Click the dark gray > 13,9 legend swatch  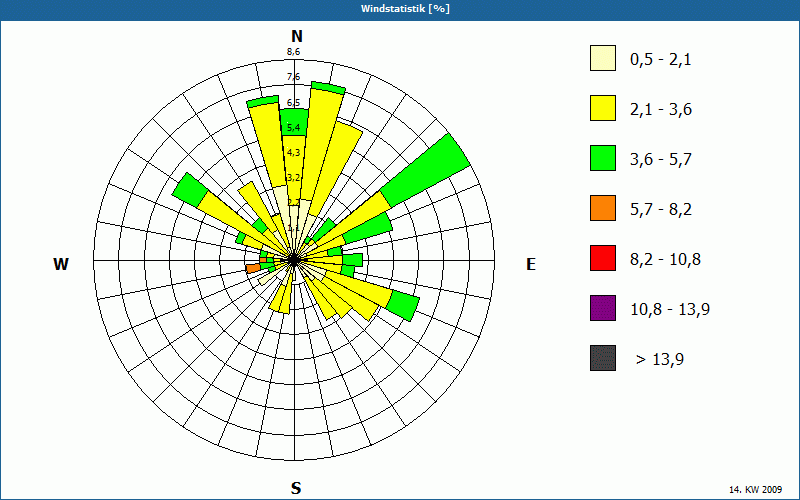(x=603, y=358)
